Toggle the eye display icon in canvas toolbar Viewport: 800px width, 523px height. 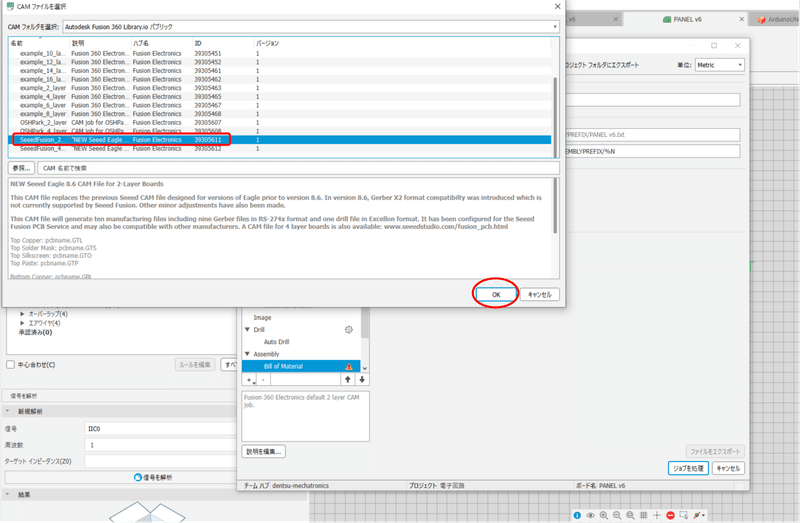590,515
